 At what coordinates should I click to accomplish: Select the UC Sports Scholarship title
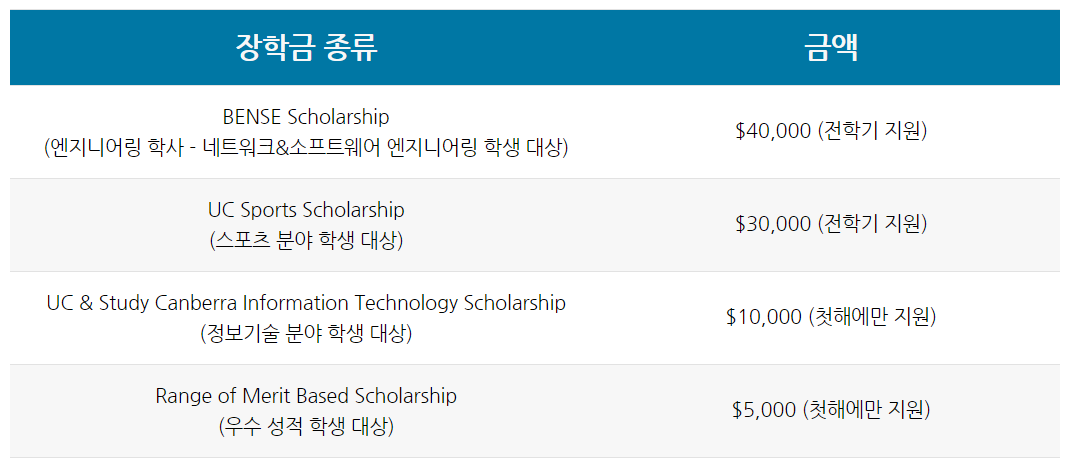tap(306, 210)
